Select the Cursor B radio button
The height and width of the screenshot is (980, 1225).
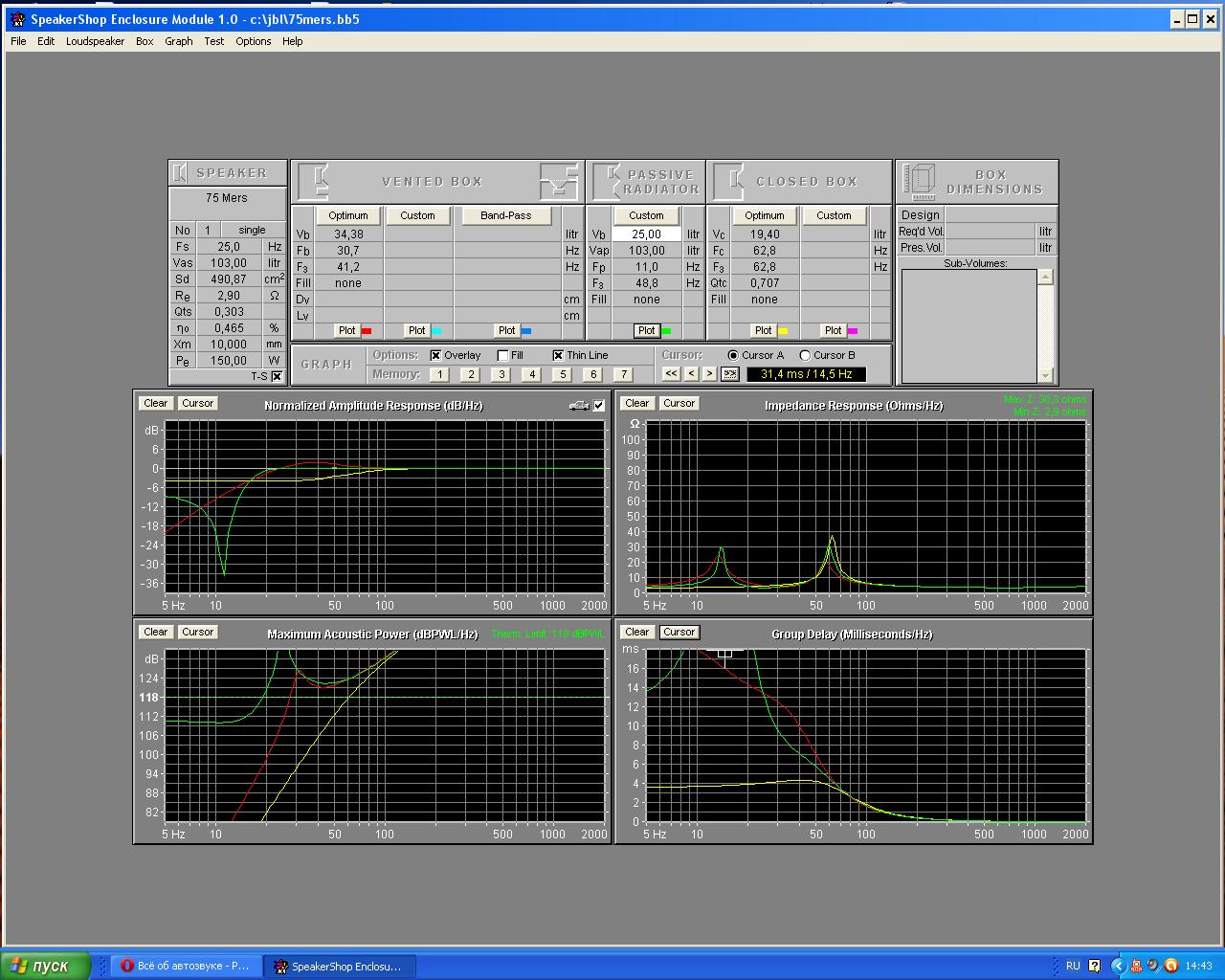[x=805, y=355]
